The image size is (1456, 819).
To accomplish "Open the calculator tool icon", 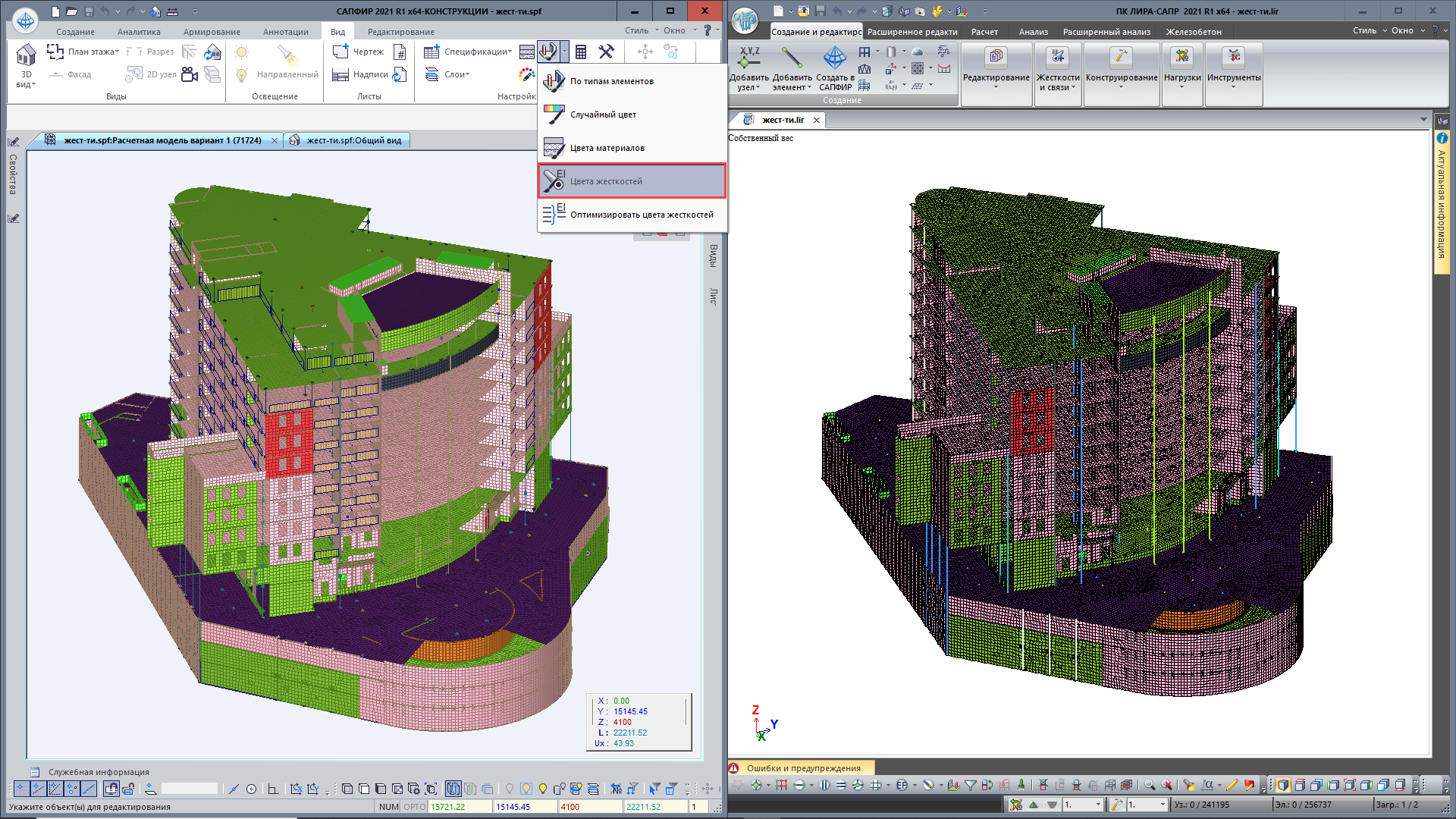I will pyautogui.click(x=581, y=52).
